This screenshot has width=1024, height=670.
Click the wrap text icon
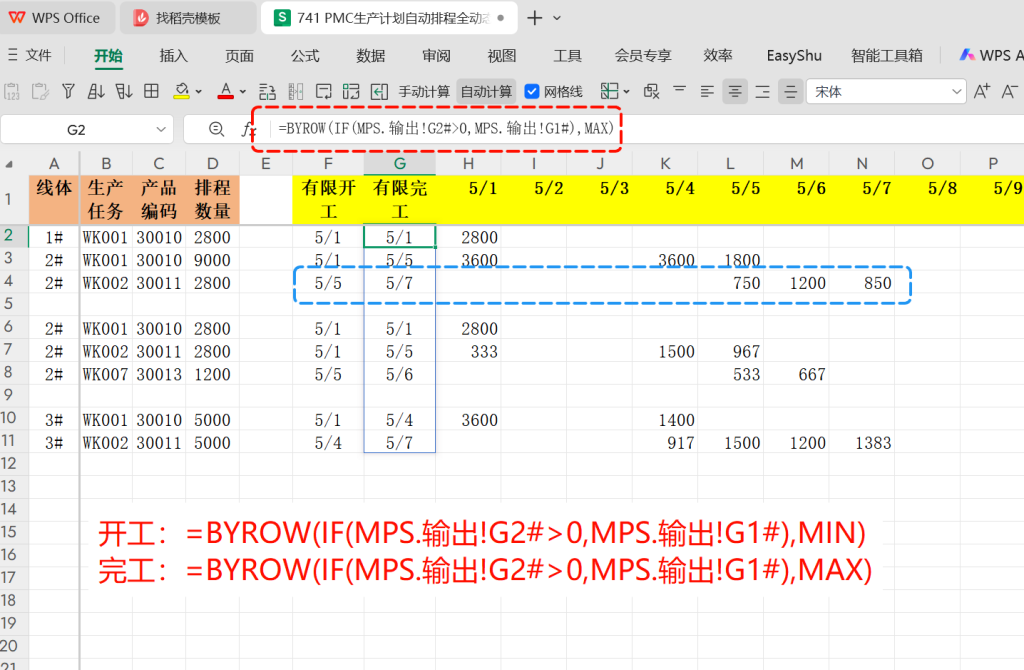323,91
